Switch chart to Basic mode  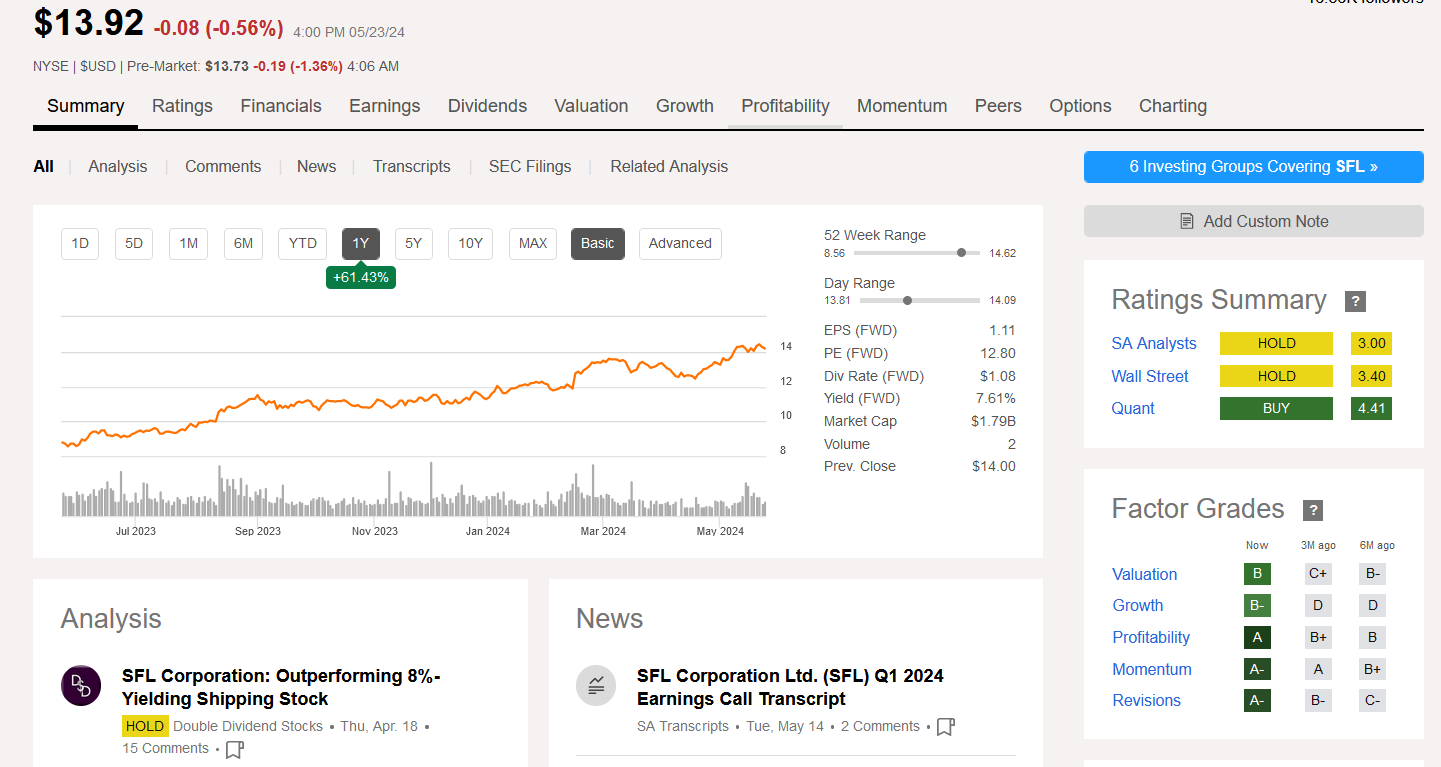(598, 243)
